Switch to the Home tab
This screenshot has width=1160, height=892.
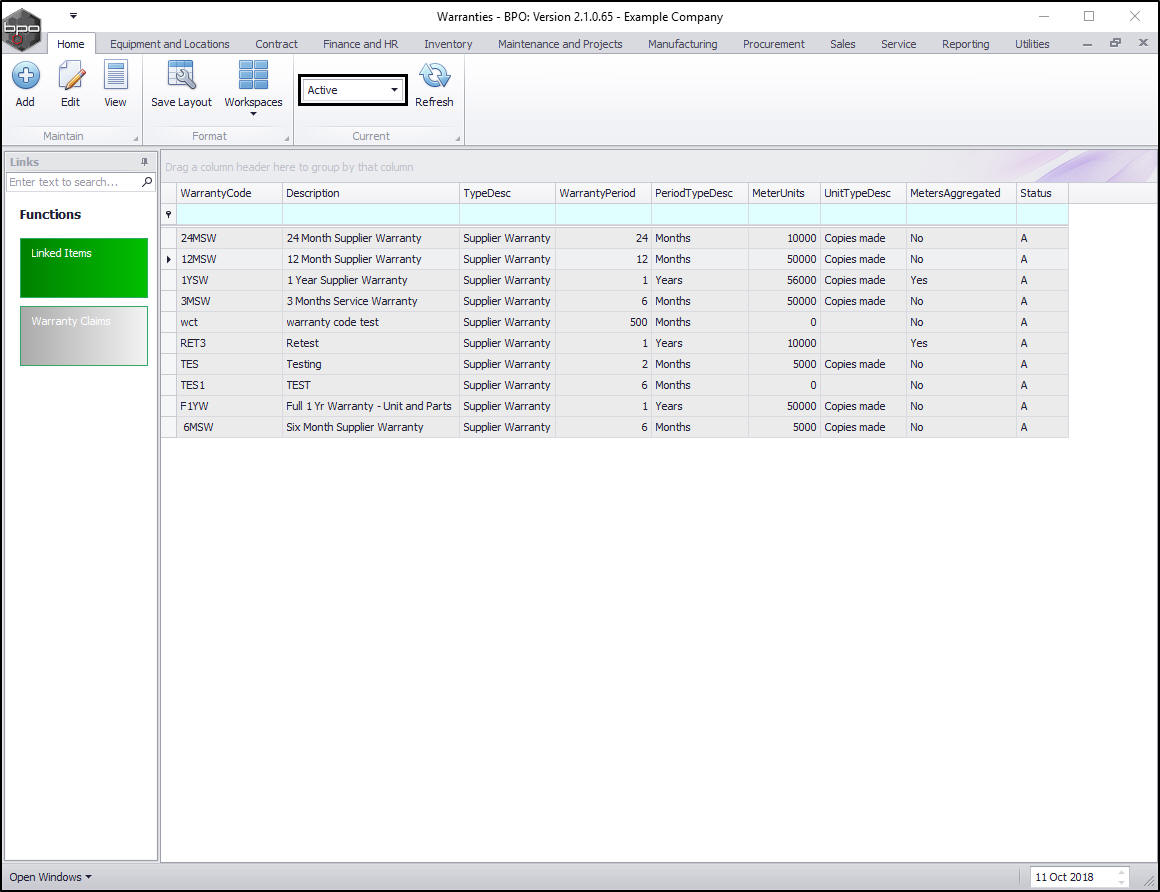click(71, 44)
